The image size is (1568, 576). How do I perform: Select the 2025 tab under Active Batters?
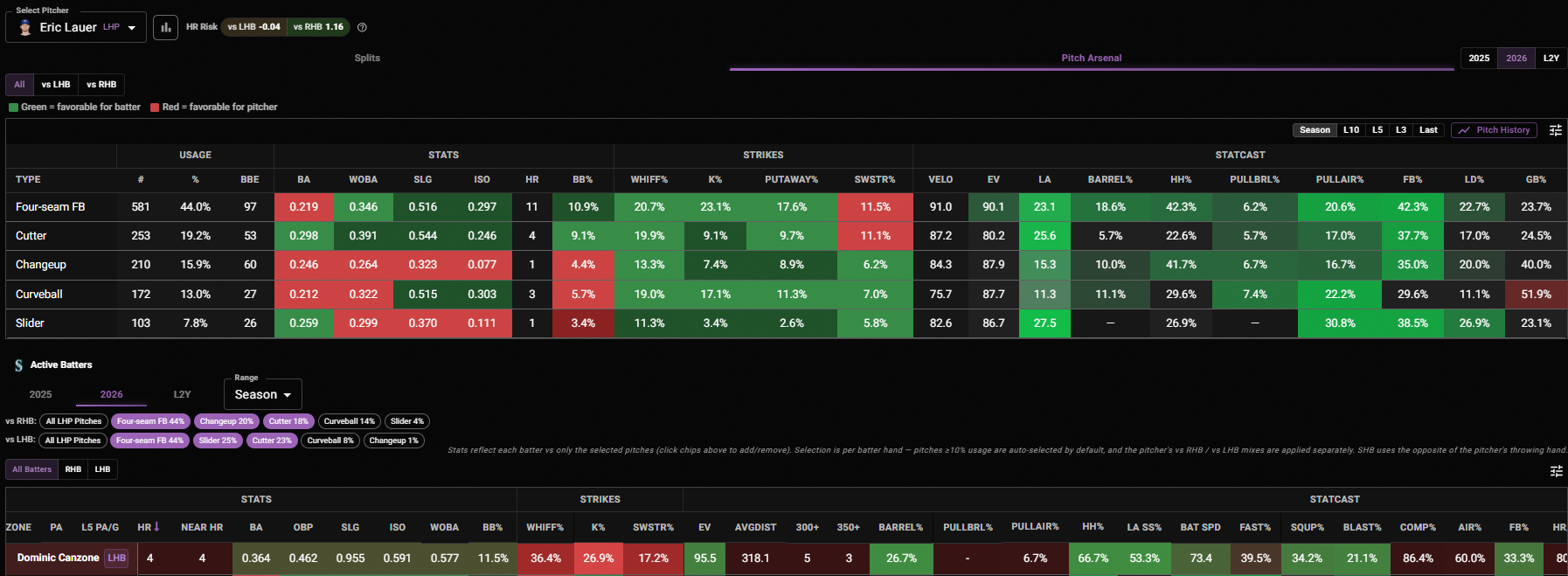[41, 394]
